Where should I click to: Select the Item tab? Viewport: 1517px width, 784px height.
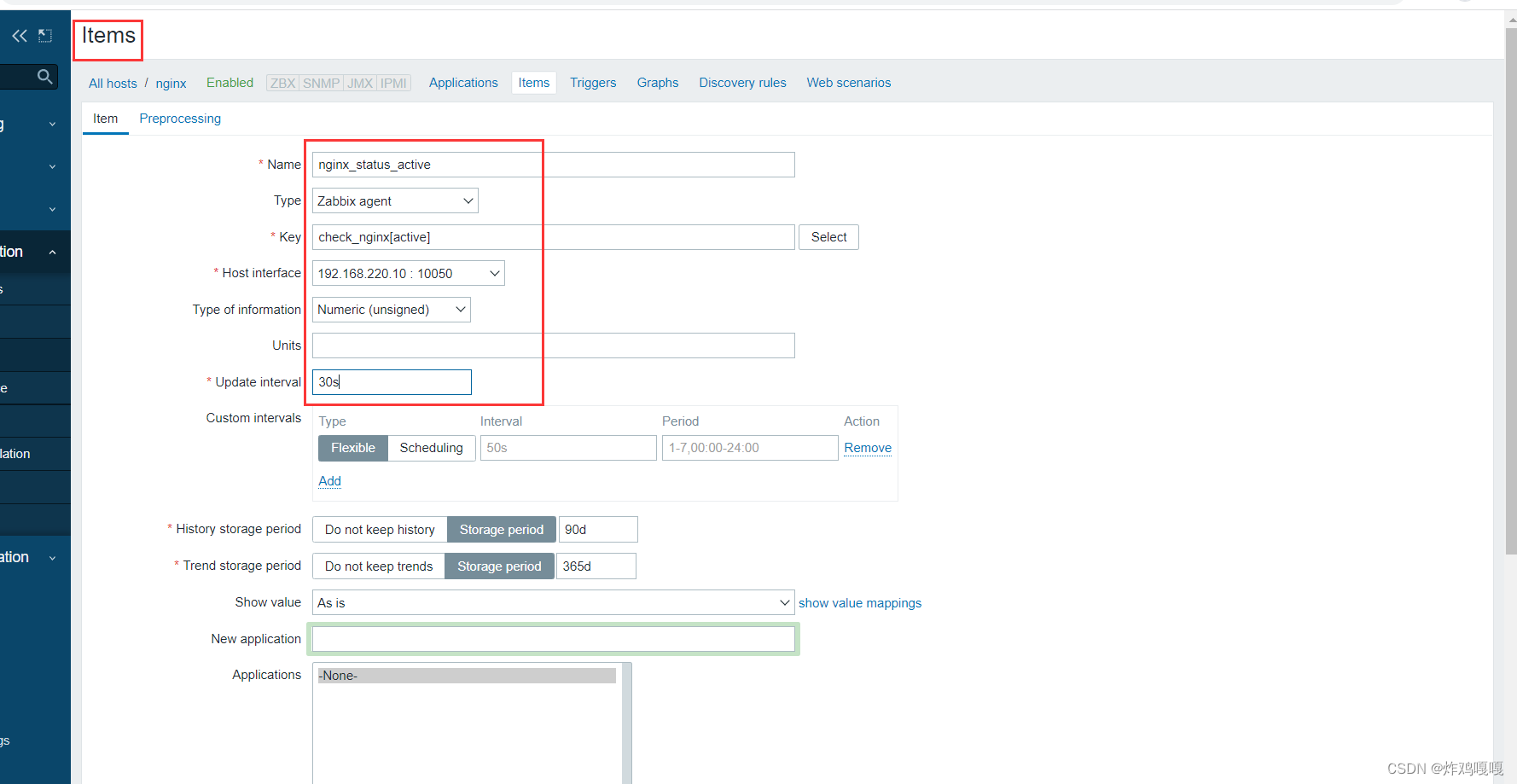coord(106,119)
